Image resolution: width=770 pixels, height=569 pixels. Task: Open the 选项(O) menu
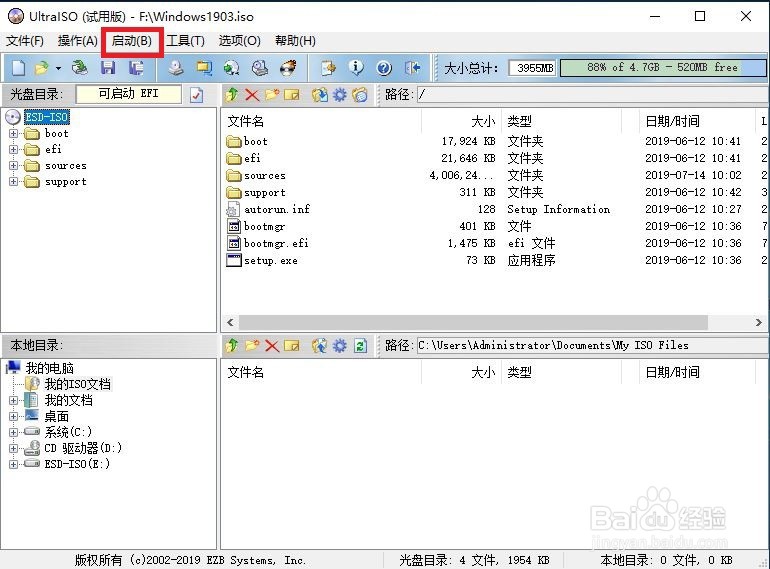[239, 41]
